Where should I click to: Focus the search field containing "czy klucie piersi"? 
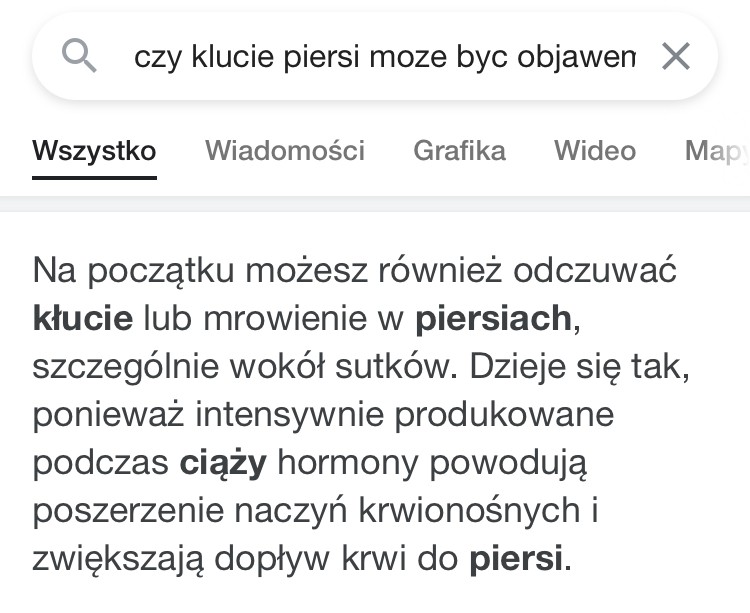tap(385, 57)
